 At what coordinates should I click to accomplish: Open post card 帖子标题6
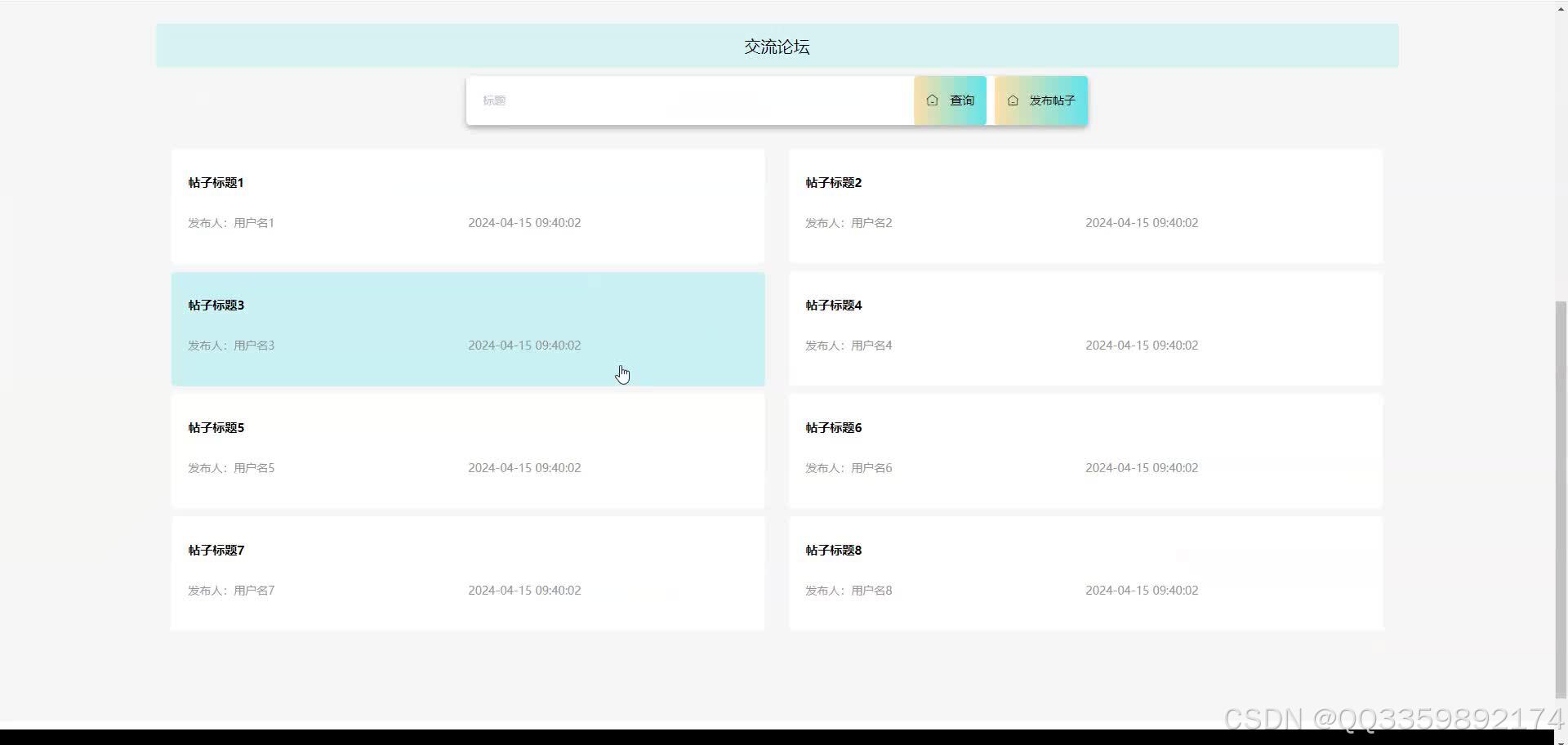pos(1085,451)
